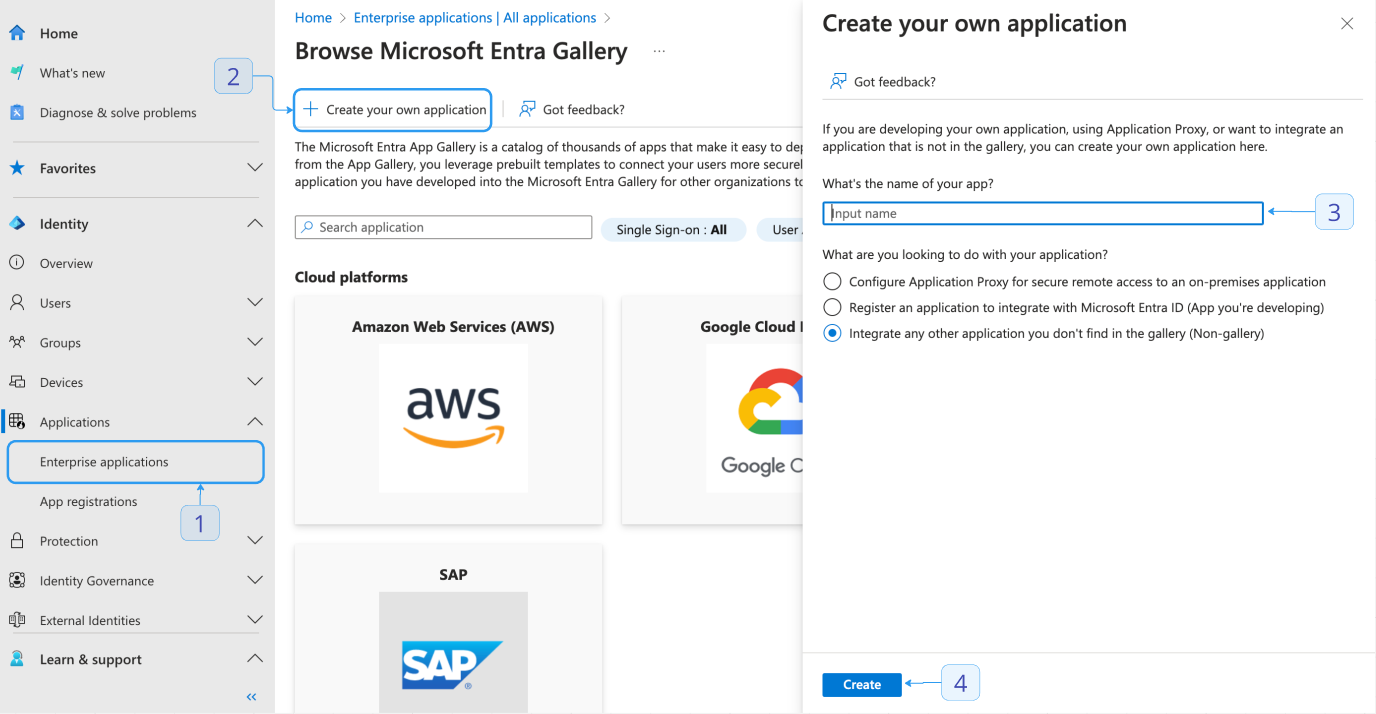Click the Identity Governance icon
The height and width of the screenshot is (714, 1376).
pos(17,580)
